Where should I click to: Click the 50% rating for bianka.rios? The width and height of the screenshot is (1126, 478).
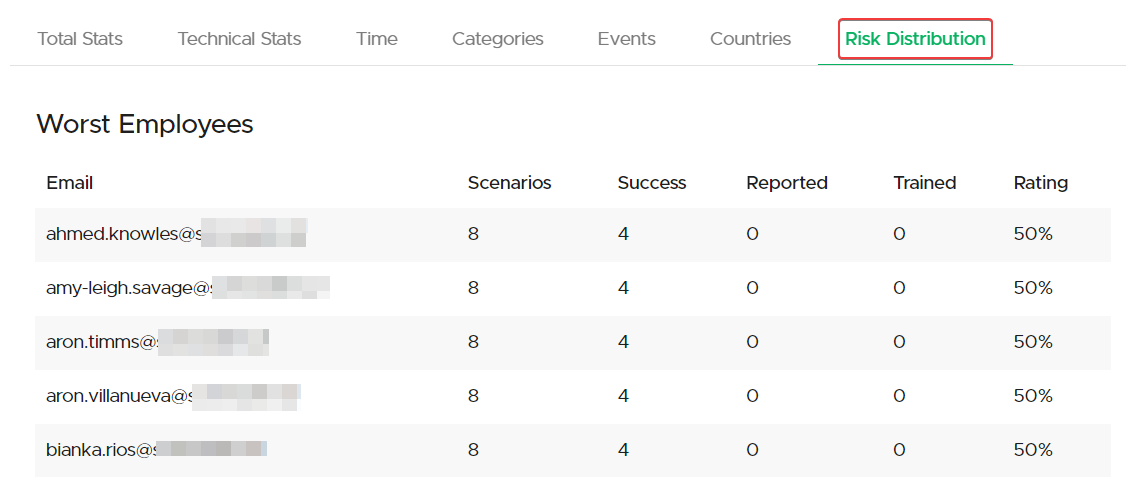pos(1033,450)
